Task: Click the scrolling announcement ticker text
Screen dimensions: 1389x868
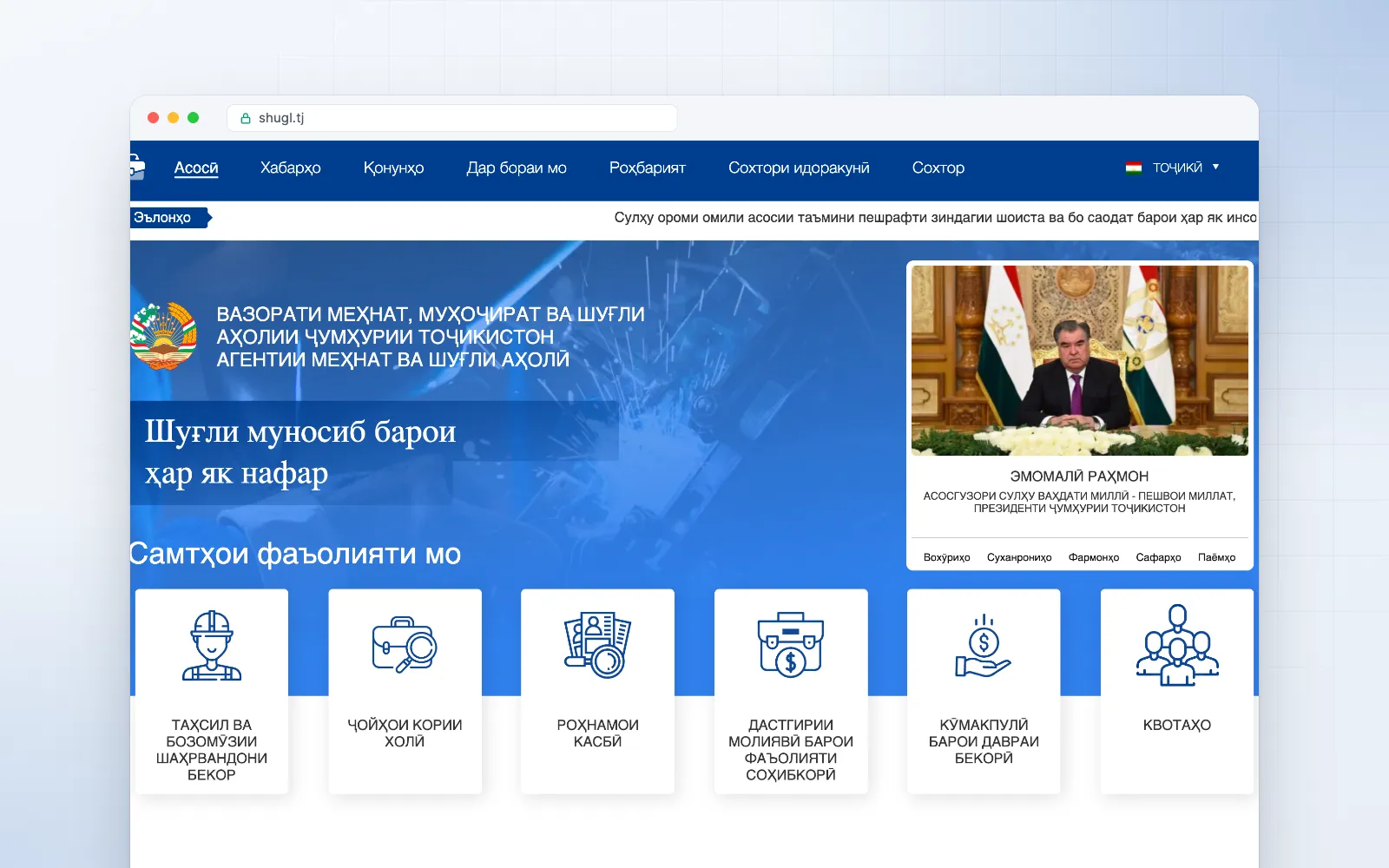Action: coord(936,217)
